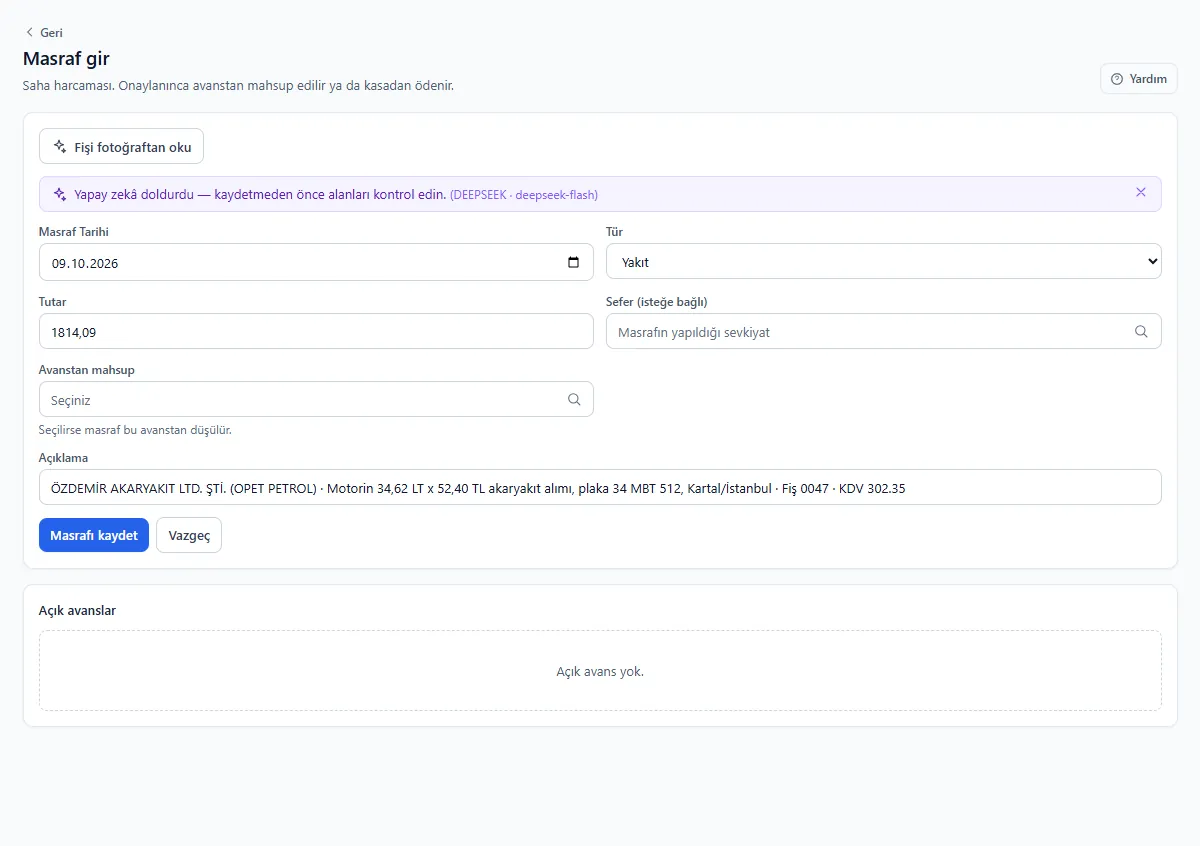Save with Masrafı kaydet button
This screenshot has height=846, width=1200.
click(x=94, y=535)
